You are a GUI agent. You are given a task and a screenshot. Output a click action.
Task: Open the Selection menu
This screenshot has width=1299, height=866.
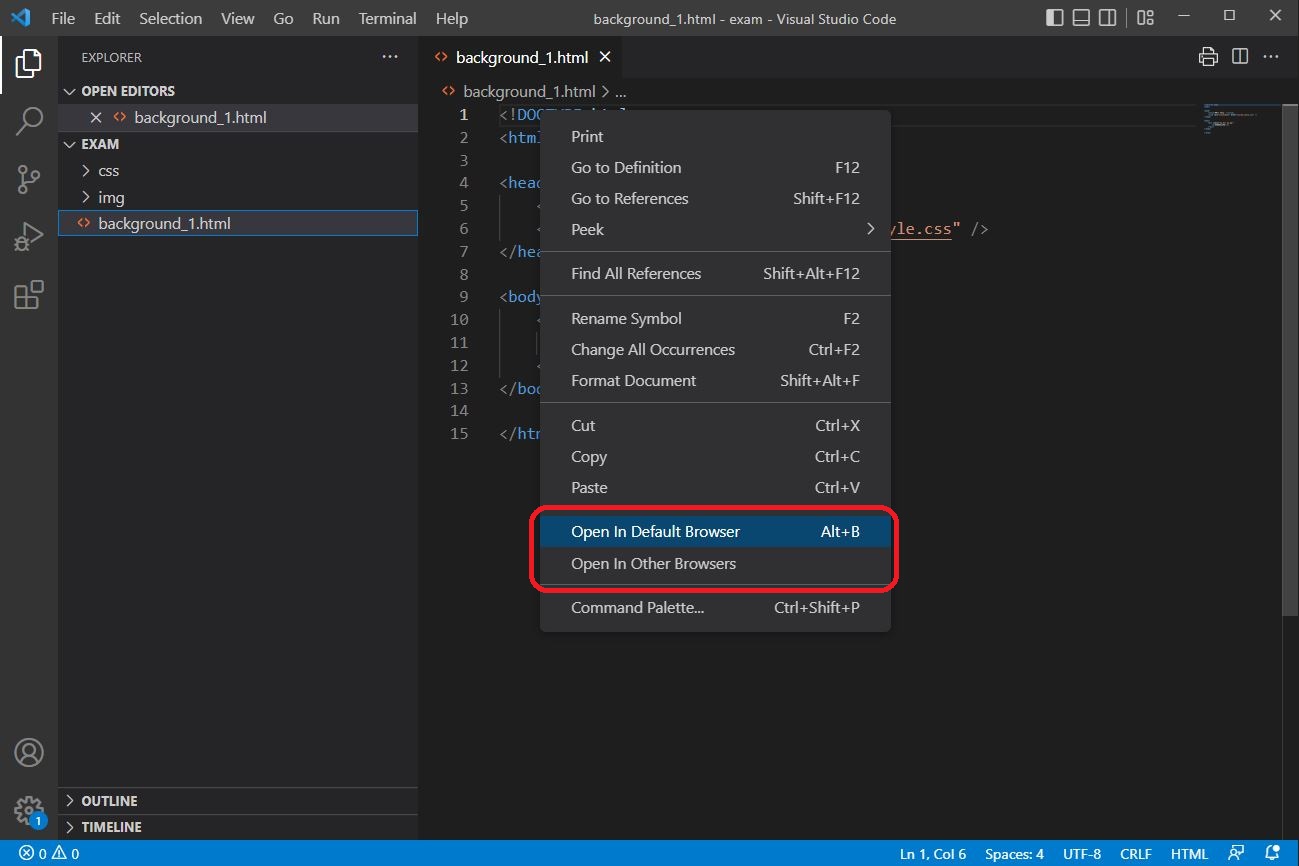(170, 18)
